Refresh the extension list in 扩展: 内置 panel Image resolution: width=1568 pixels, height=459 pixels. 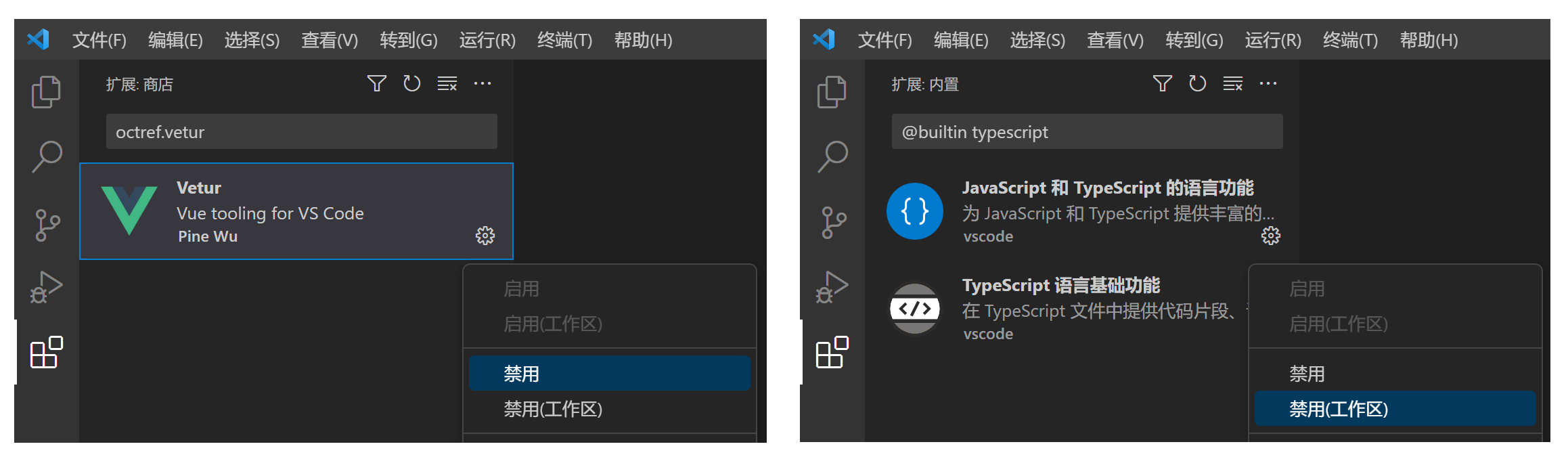pos(1197,84)
